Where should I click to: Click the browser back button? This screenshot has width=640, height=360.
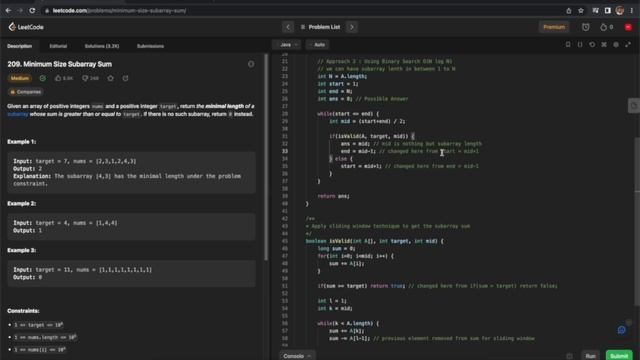[8, 11]
